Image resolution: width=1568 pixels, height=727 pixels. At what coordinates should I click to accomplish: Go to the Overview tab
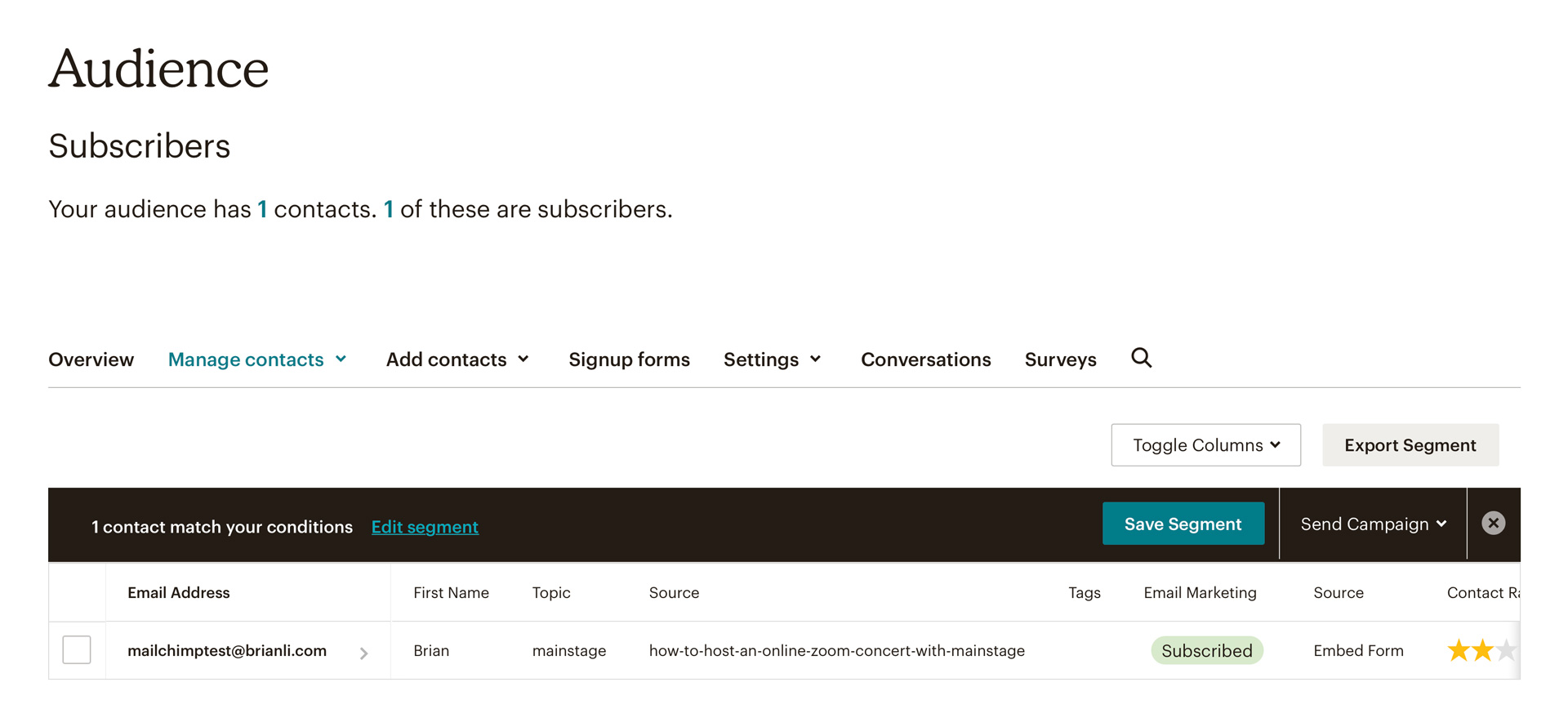click(91, 359)
